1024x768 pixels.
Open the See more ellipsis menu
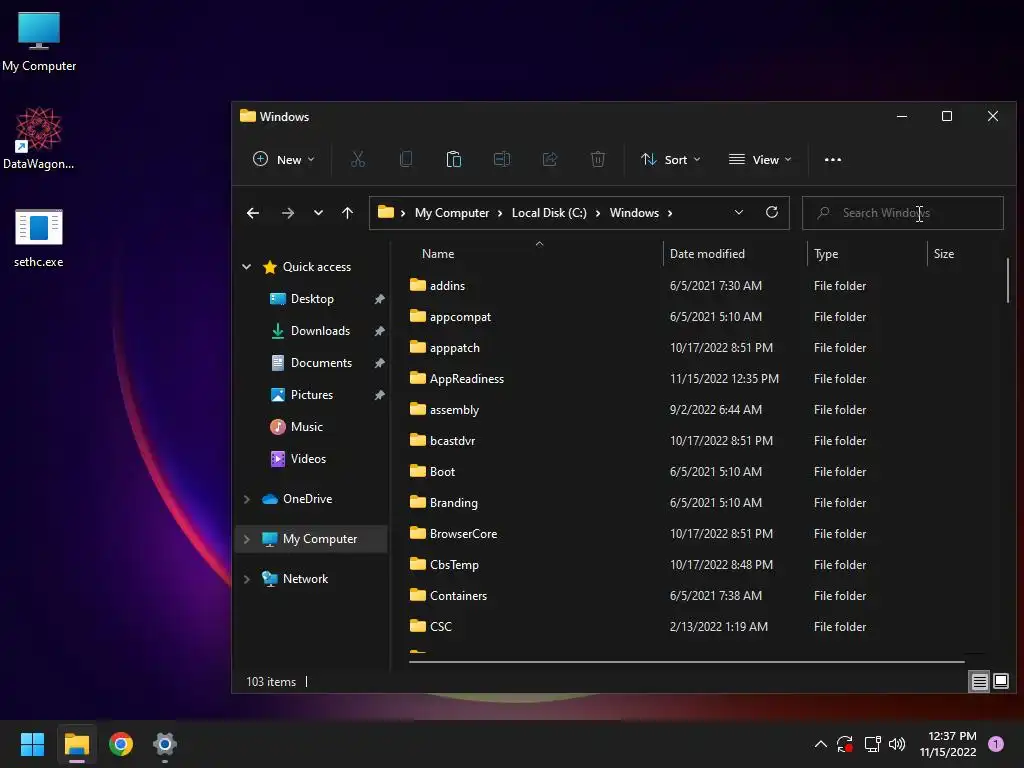[833, 159]
